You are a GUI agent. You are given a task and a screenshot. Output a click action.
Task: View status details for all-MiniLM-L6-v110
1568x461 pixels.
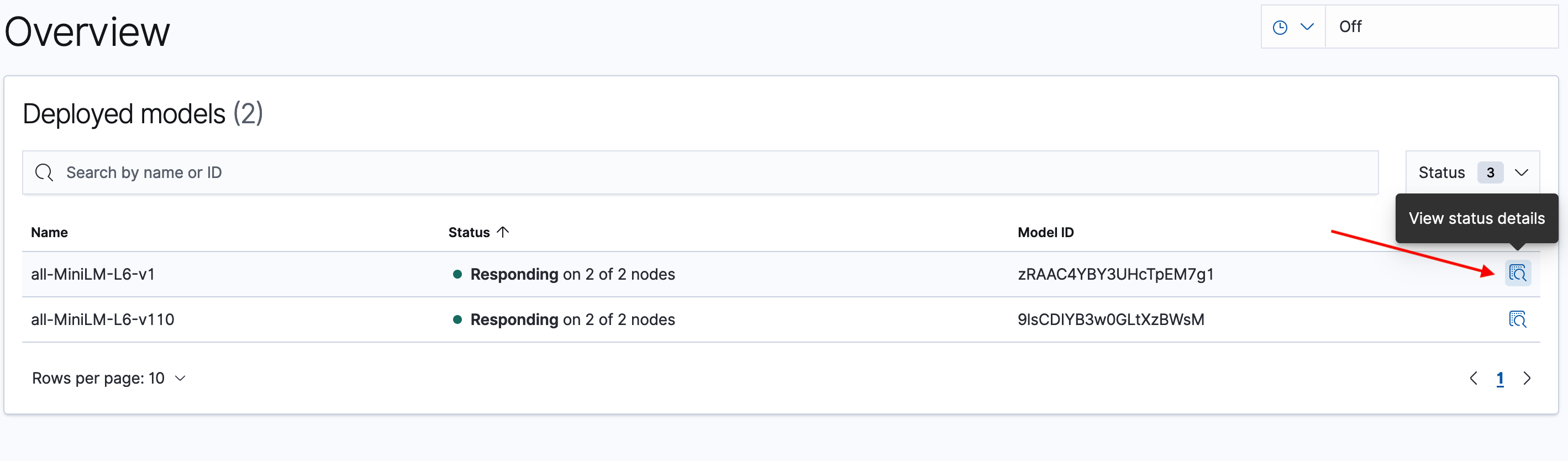point(1518,319)
